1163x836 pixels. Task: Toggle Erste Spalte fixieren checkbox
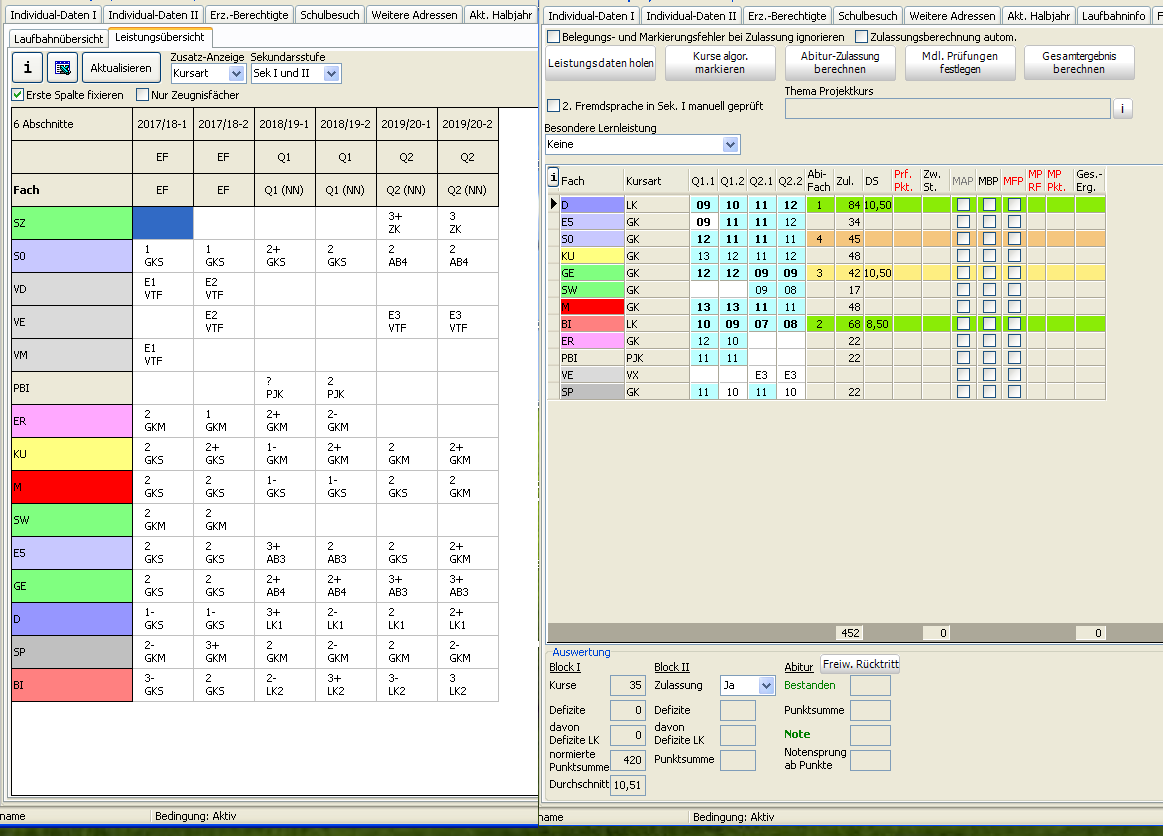pos(19,95)
